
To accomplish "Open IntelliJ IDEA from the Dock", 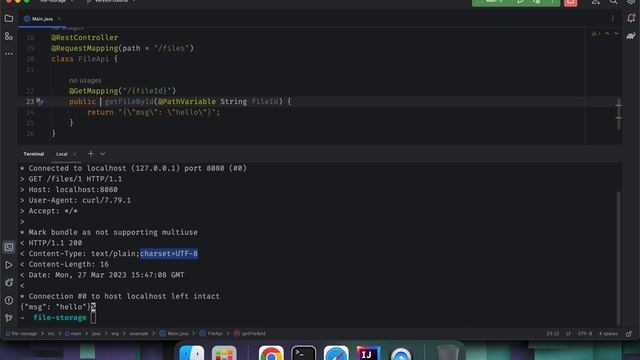I will pos(368,353).
